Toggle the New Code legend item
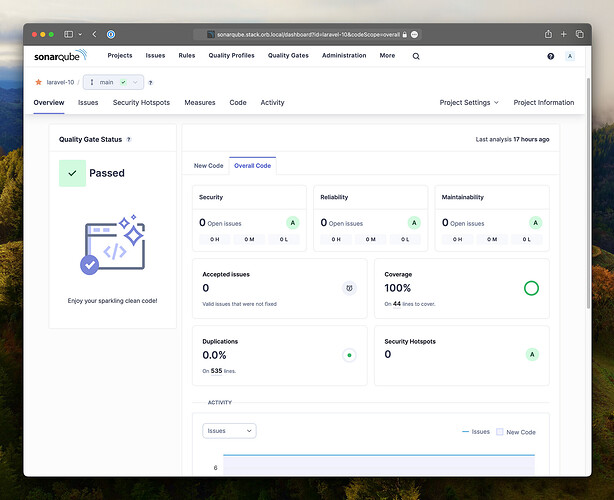The height and width of the screenshot is (500, 614). [515, 432]
